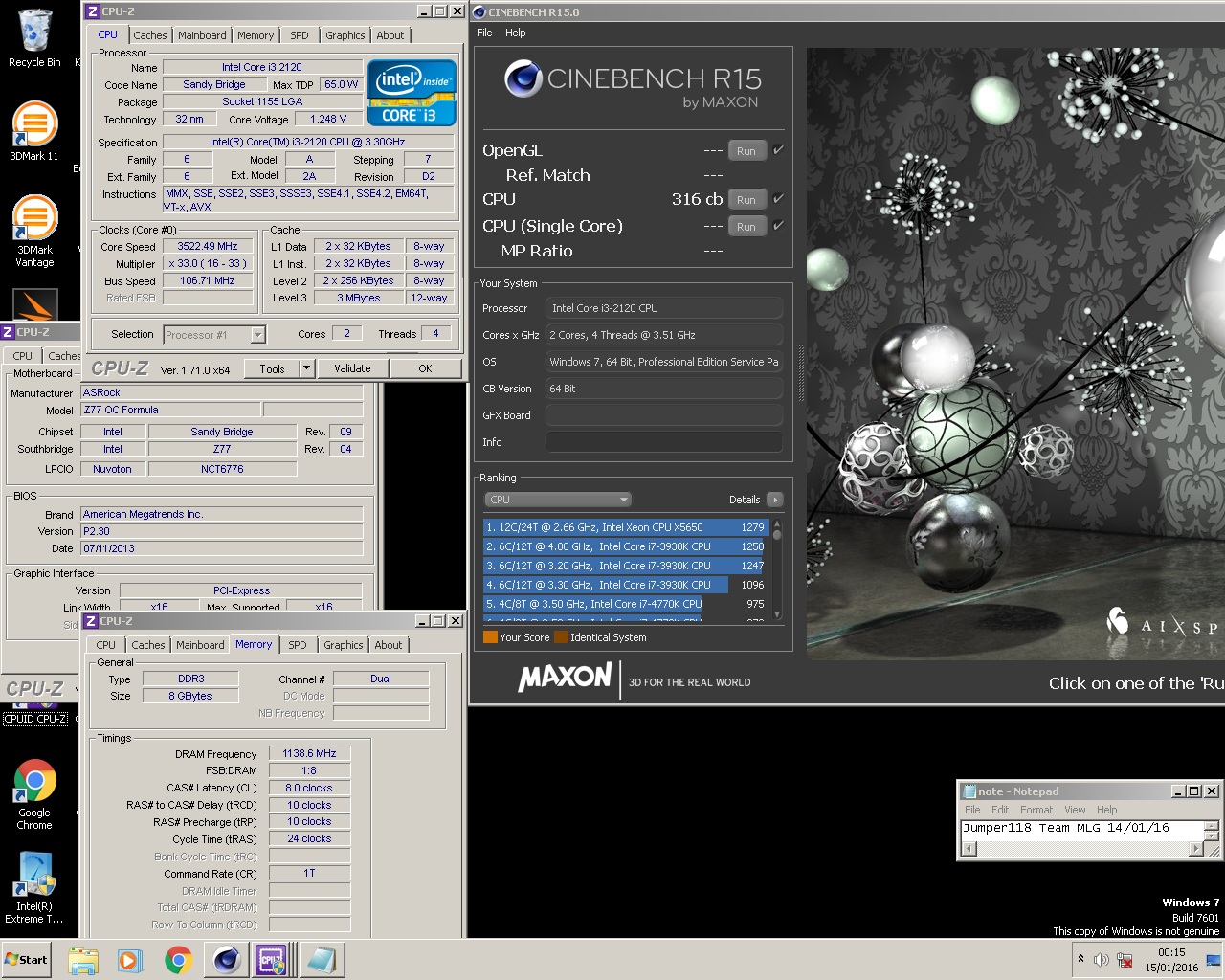The image size is (1225, 980).
Task: Click the CPU score 316 cb
Action: point(697,199)
